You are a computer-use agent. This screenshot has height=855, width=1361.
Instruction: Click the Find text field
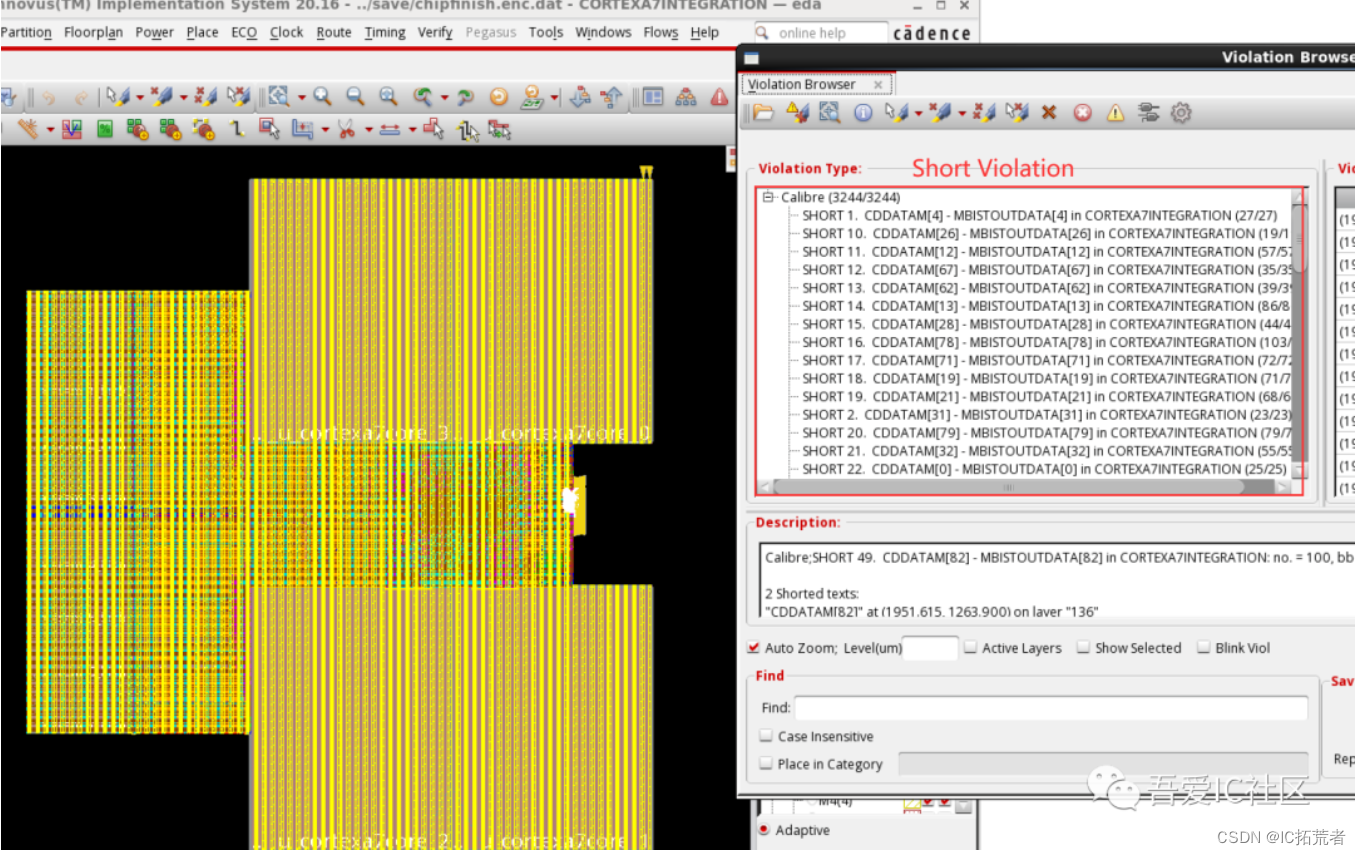click(1050, 708)
